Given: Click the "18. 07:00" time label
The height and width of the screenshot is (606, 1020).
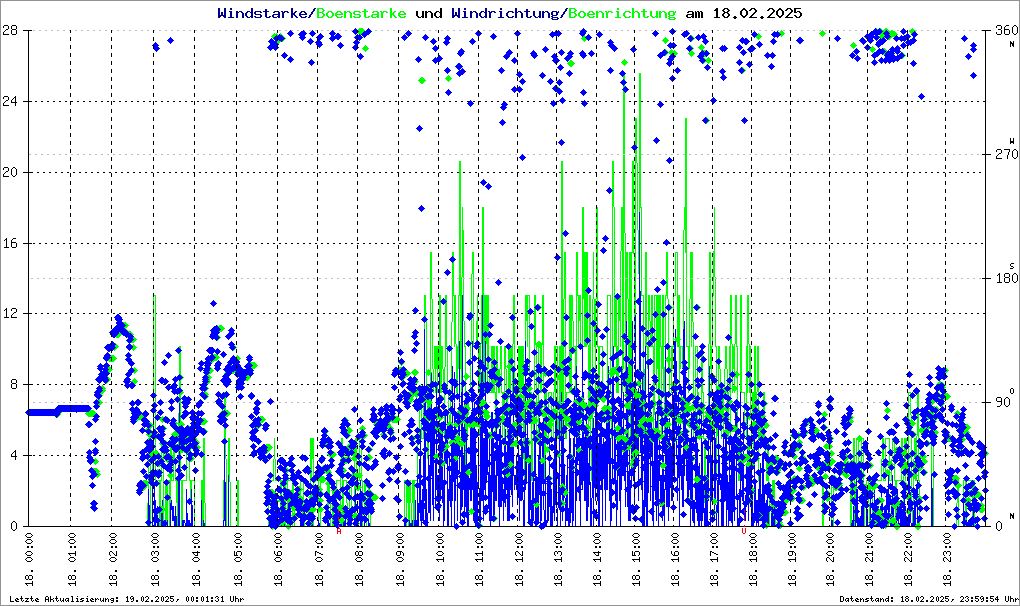Looking at the screenshot, I should tap(319, 560).
